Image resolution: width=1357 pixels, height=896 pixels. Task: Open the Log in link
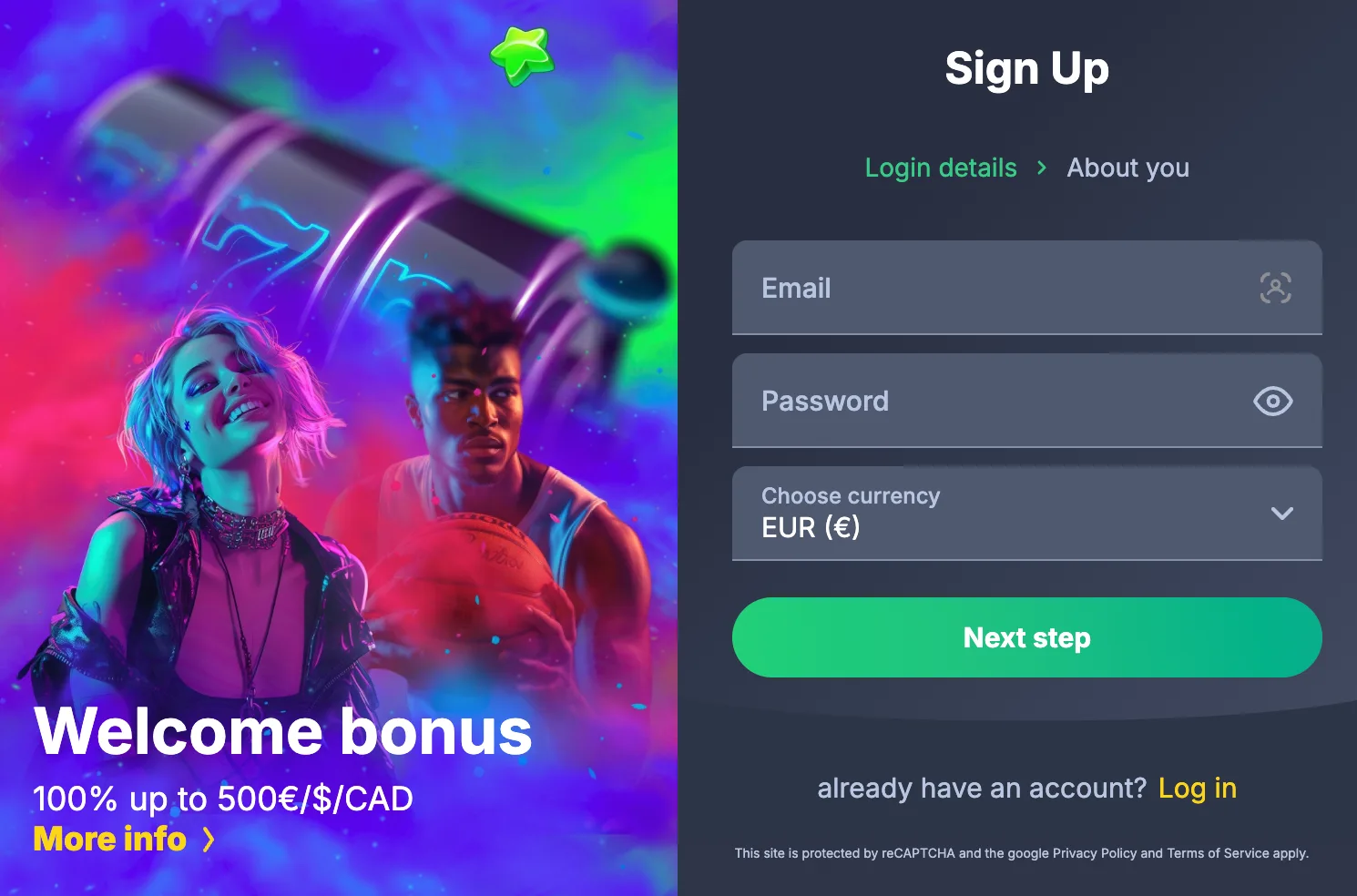click(1198, 789)
